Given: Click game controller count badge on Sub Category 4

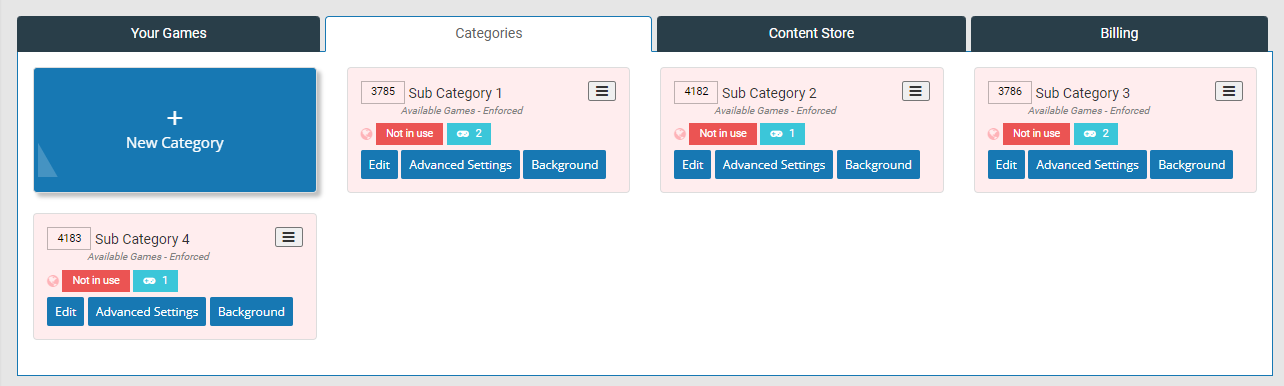Looking at the screenshot, I should pos(155,281).
